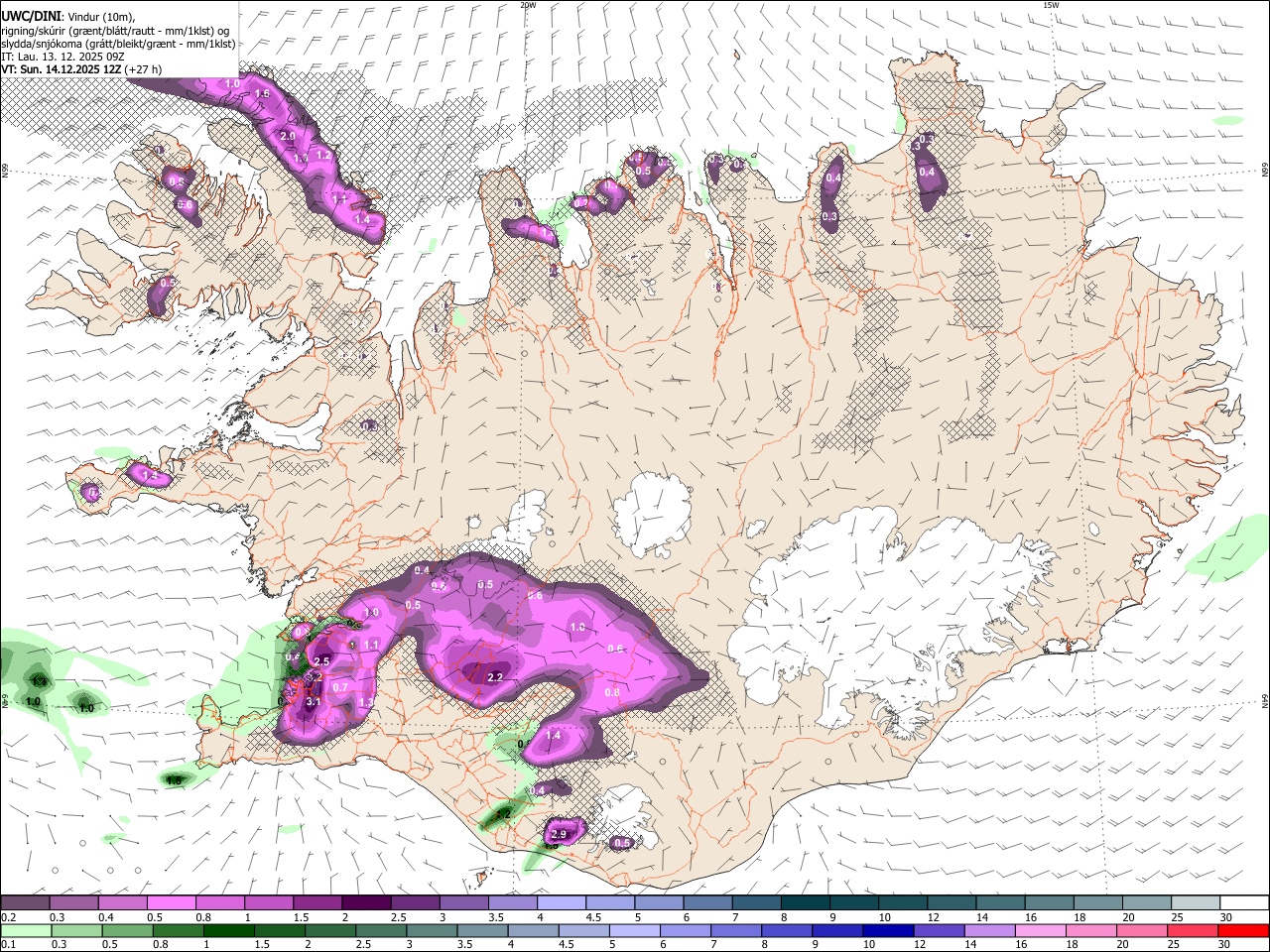
Task: Pick upper-row legend swatch starting at 1.5
Action: click(317, 903)
